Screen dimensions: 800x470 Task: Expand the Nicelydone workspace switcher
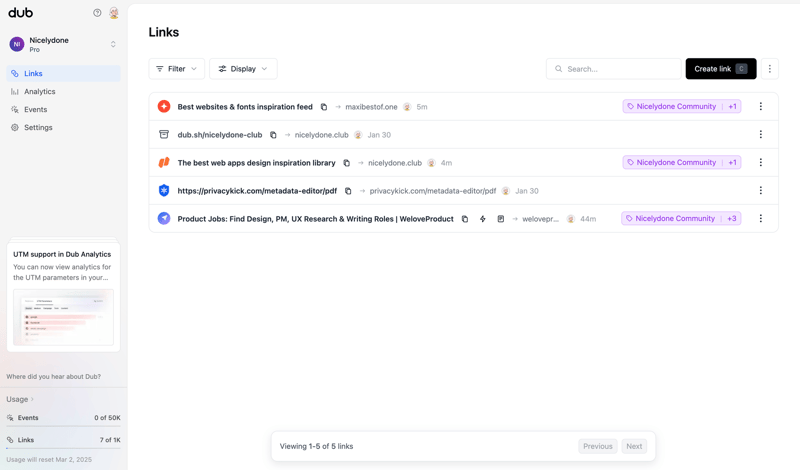[x=64, y=44]
